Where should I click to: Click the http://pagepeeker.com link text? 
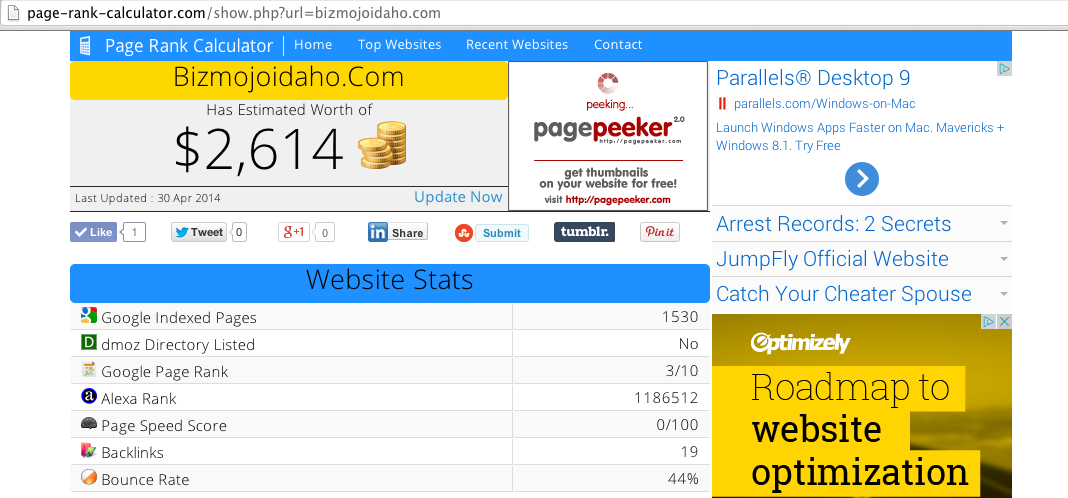[x=618, y=200]
